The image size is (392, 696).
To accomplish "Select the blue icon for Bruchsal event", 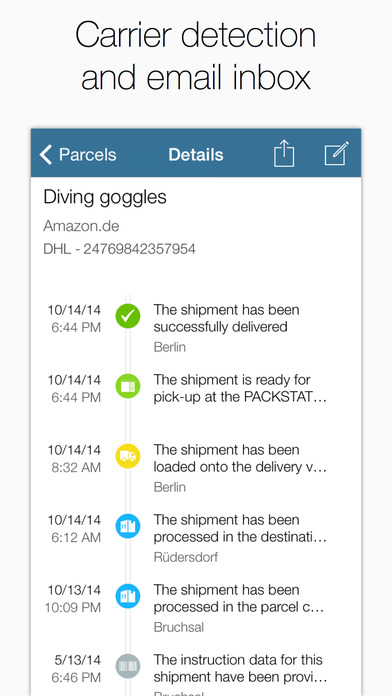I will pyautogui.click(x=128, y=597).
